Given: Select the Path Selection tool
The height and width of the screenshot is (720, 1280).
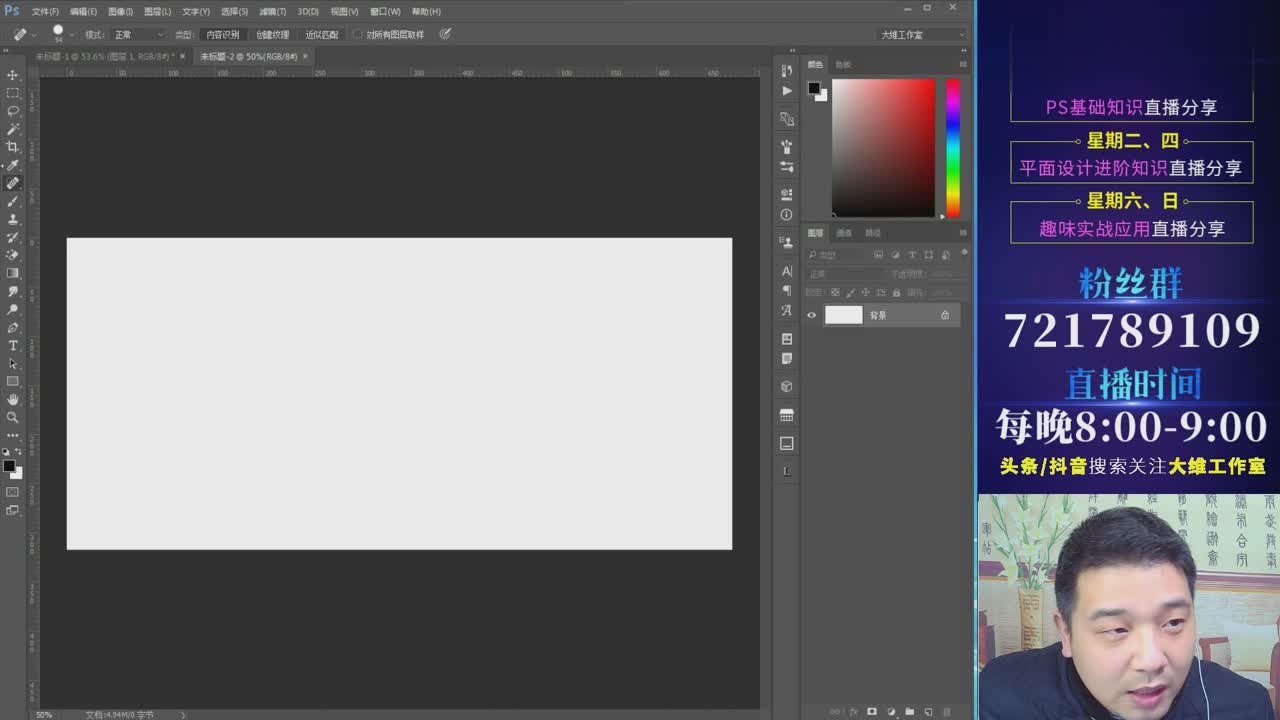Looking at the screenshot, I should pyautogui.click(x=13, y=363).
